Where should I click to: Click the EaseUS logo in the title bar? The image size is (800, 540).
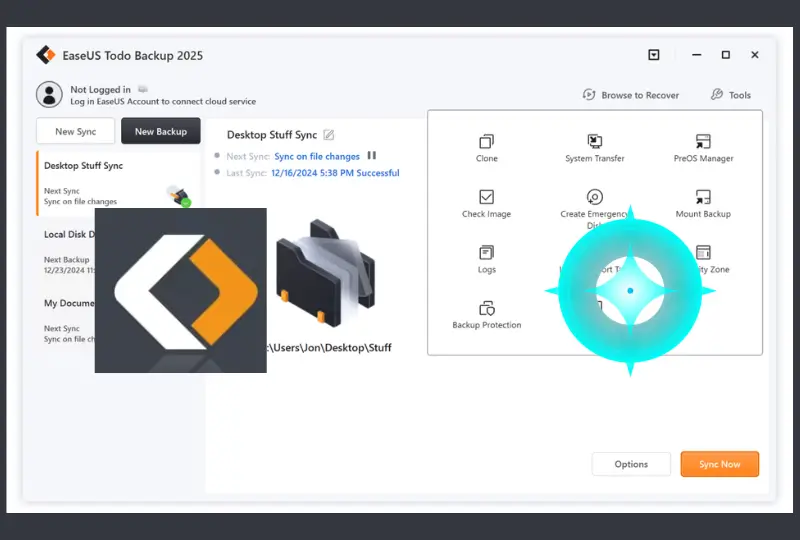point(46,55)
